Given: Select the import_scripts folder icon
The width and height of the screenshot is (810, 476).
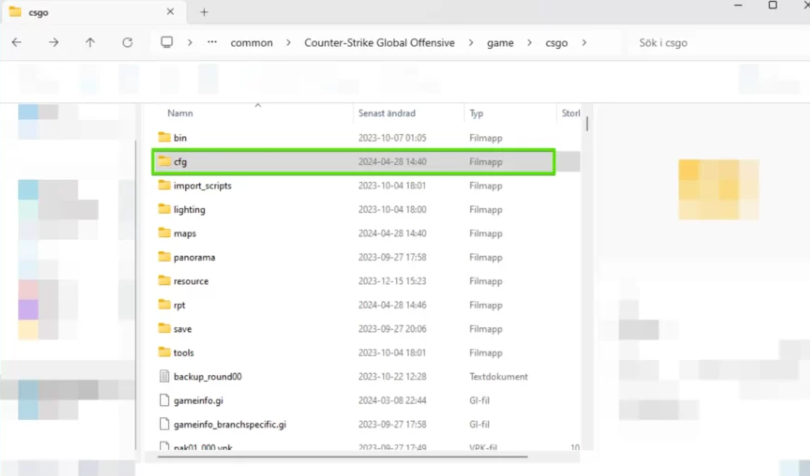Looking at the screenshot, I should tap(164, 185).
